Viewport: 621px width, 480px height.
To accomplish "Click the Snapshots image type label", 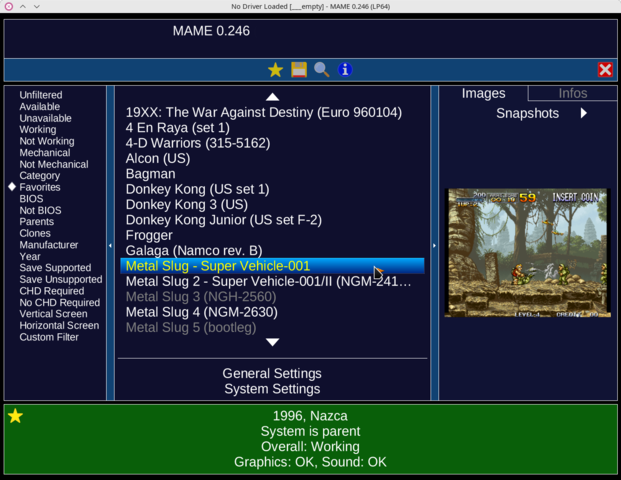I will pos(528,113).
